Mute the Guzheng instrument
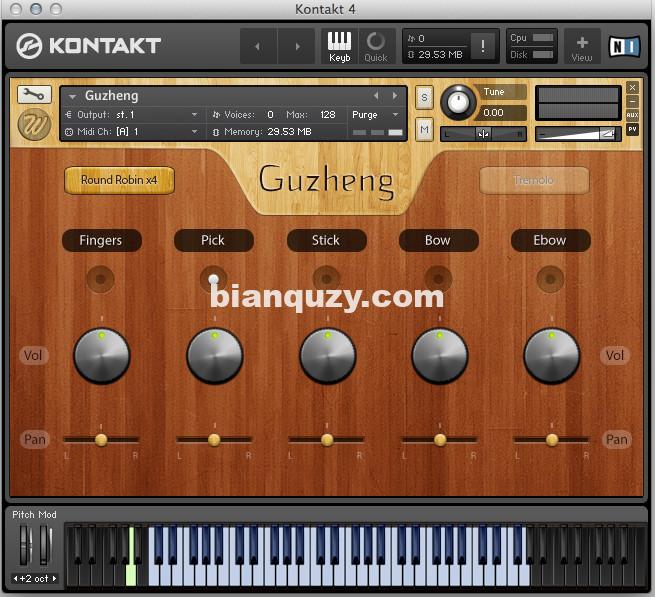655x597 pixels. click(424, 130)
